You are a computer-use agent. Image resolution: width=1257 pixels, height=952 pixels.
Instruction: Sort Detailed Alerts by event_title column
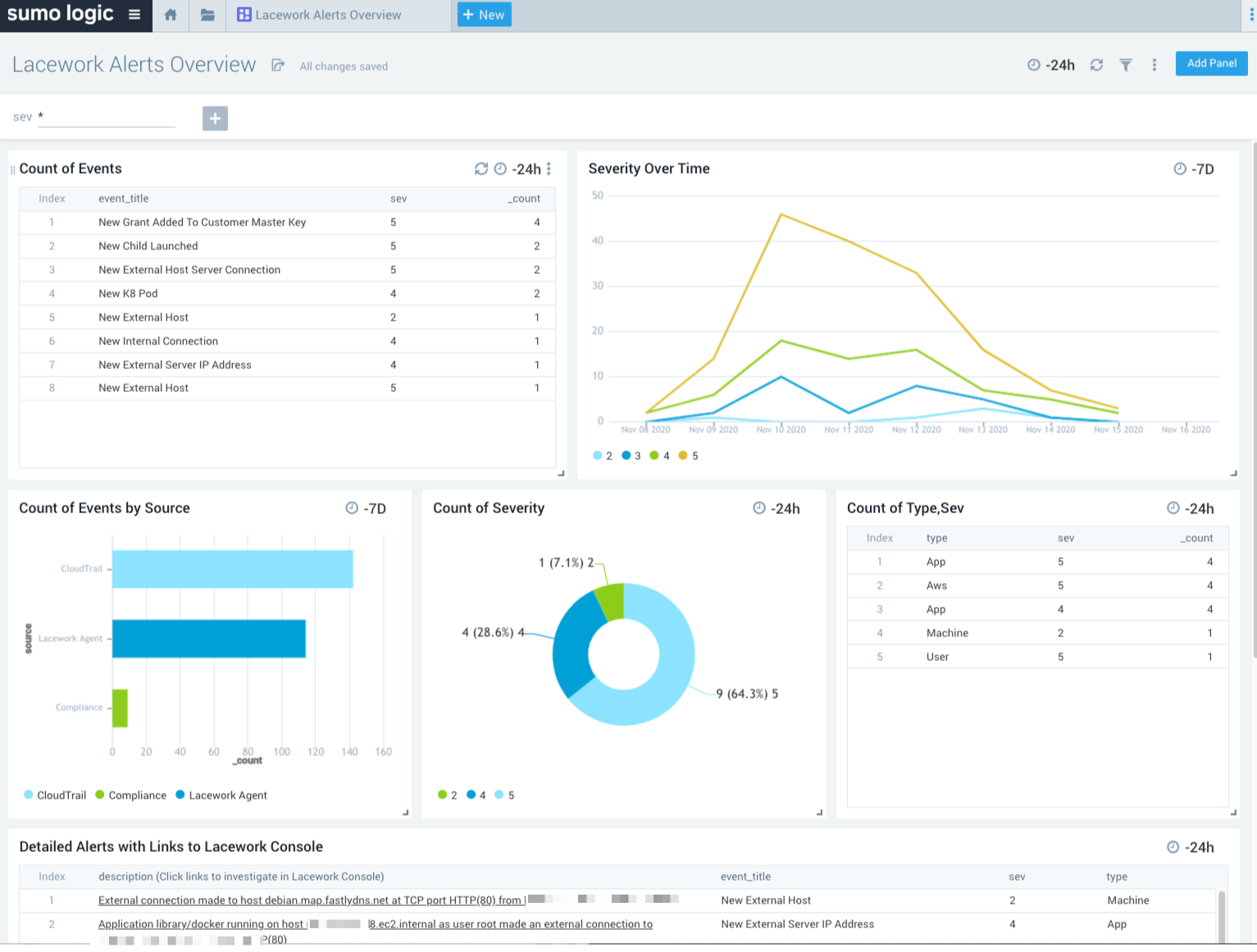[745, 877]
